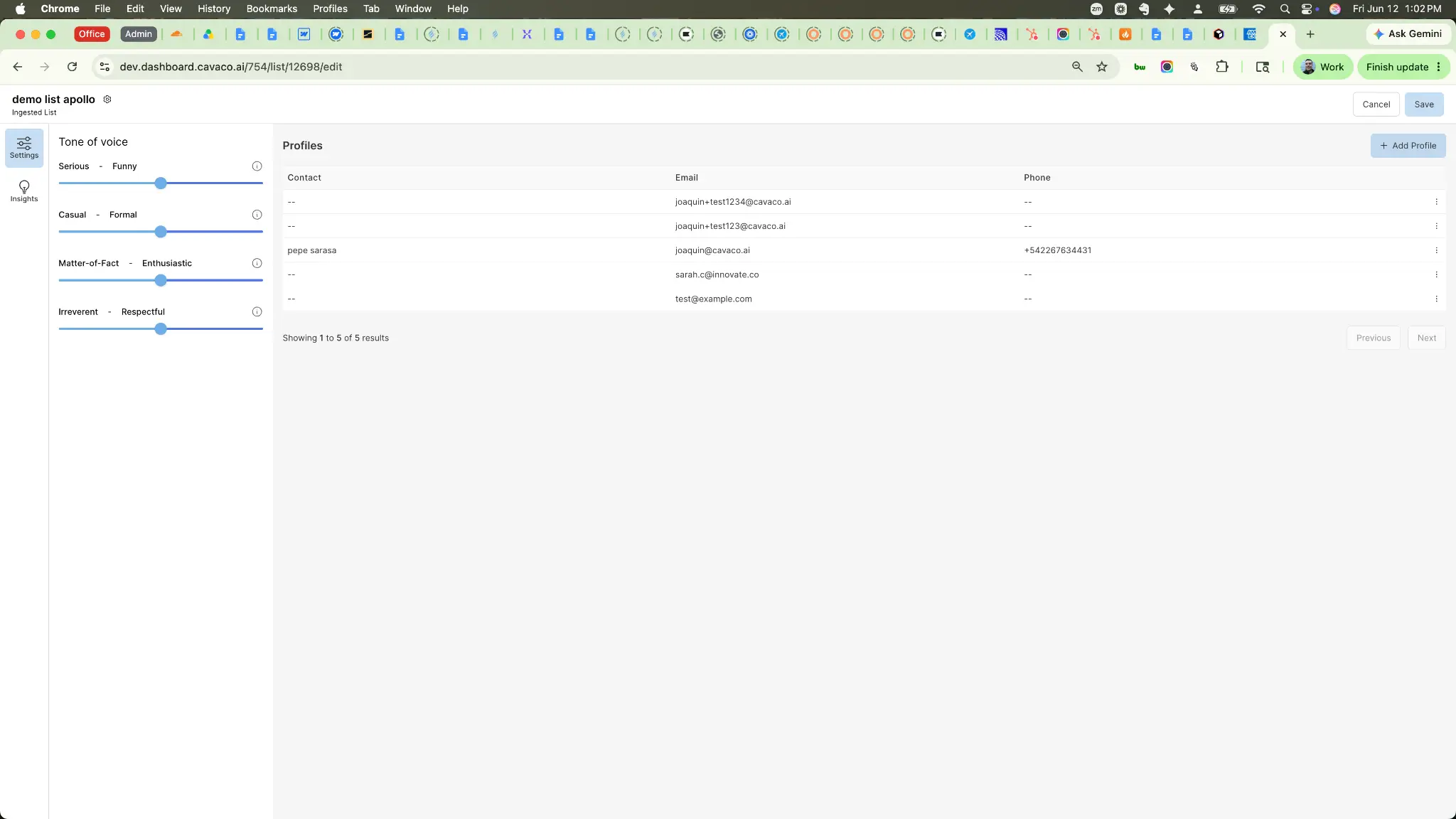This screenshot has height=819, width=1456.
Task: Show info for Matter-of-Fact - Enthusiastic slider
Action: [x=257, y=263]
